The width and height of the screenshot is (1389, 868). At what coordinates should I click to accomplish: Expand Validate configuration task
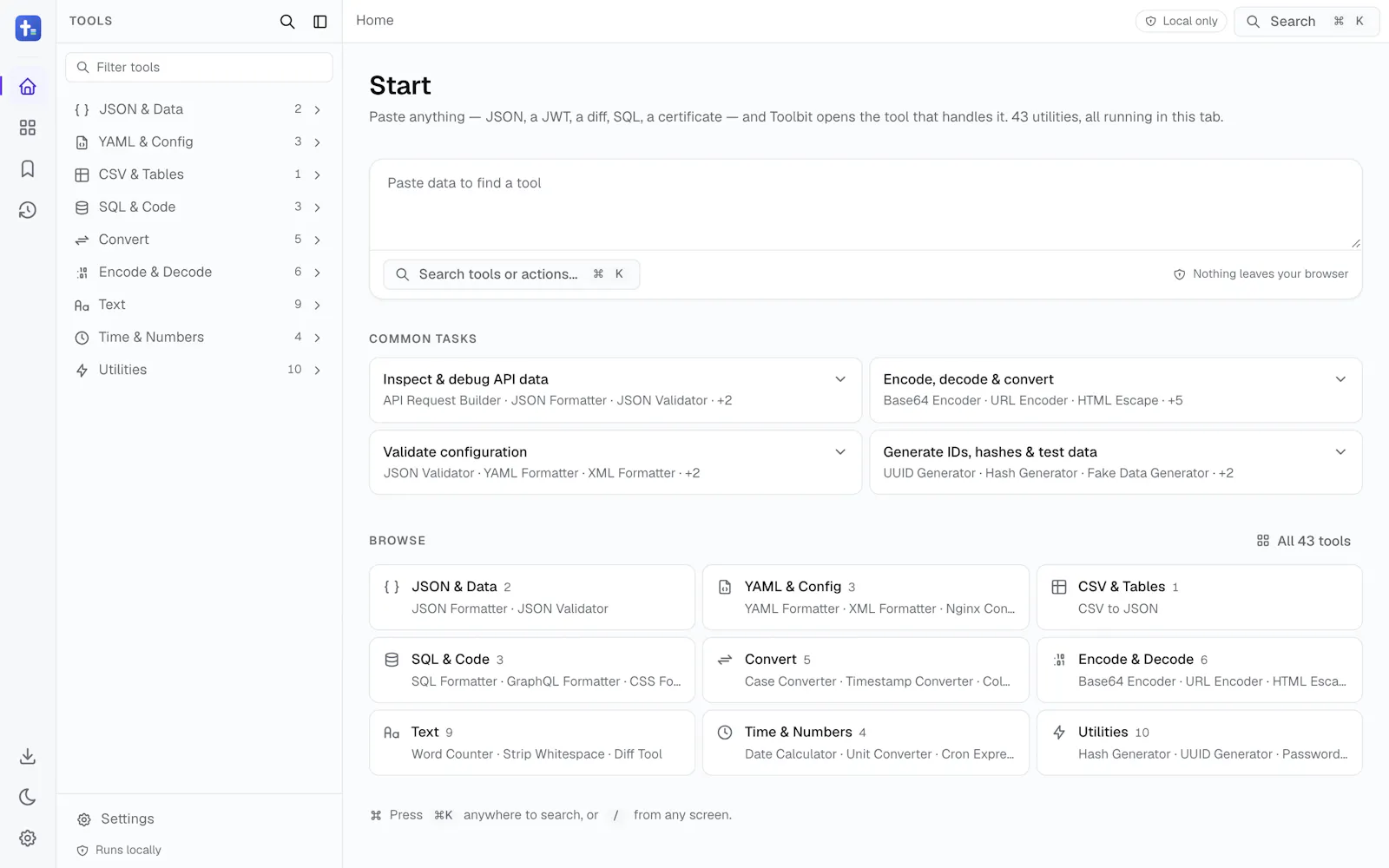pos(616,463)
